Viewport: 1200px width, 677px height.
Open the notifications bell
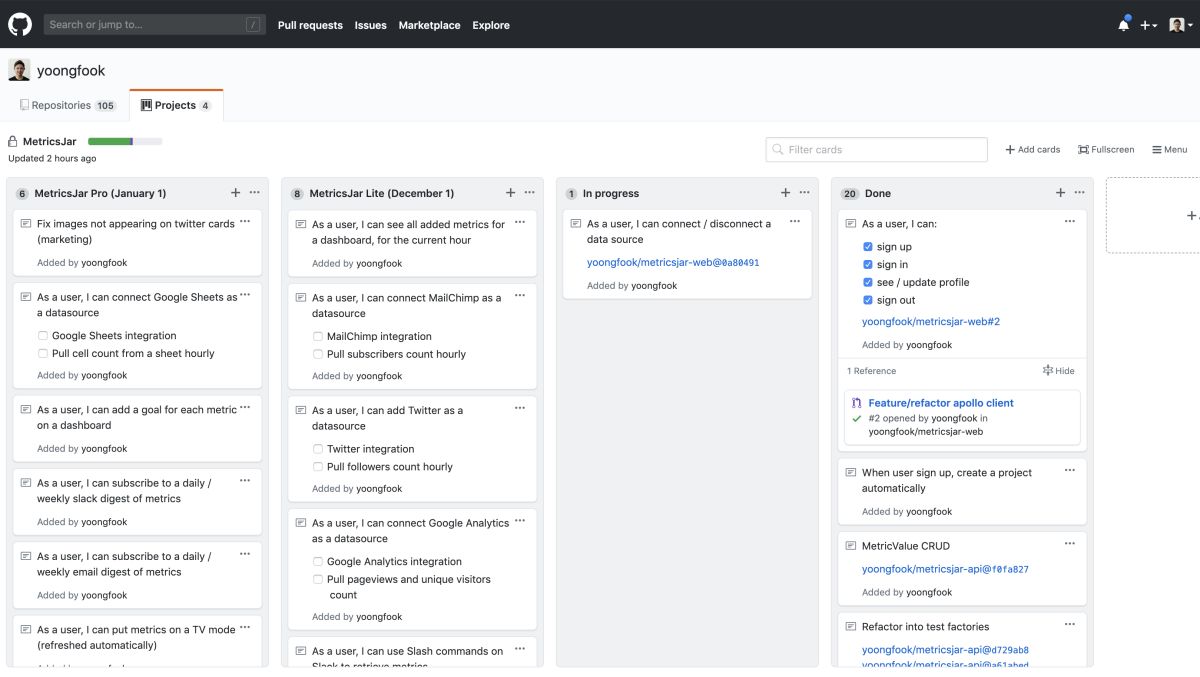pos(1123,25)
